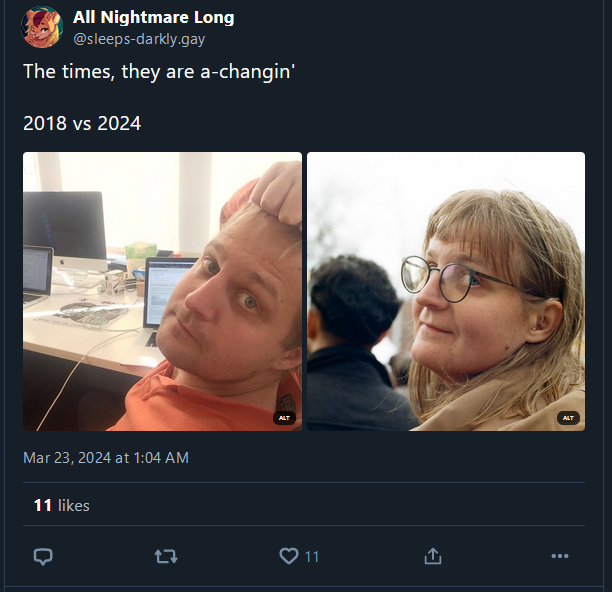Open the three-dot more options menu
This screenshot has height=592, width=612.
point(560,556)
